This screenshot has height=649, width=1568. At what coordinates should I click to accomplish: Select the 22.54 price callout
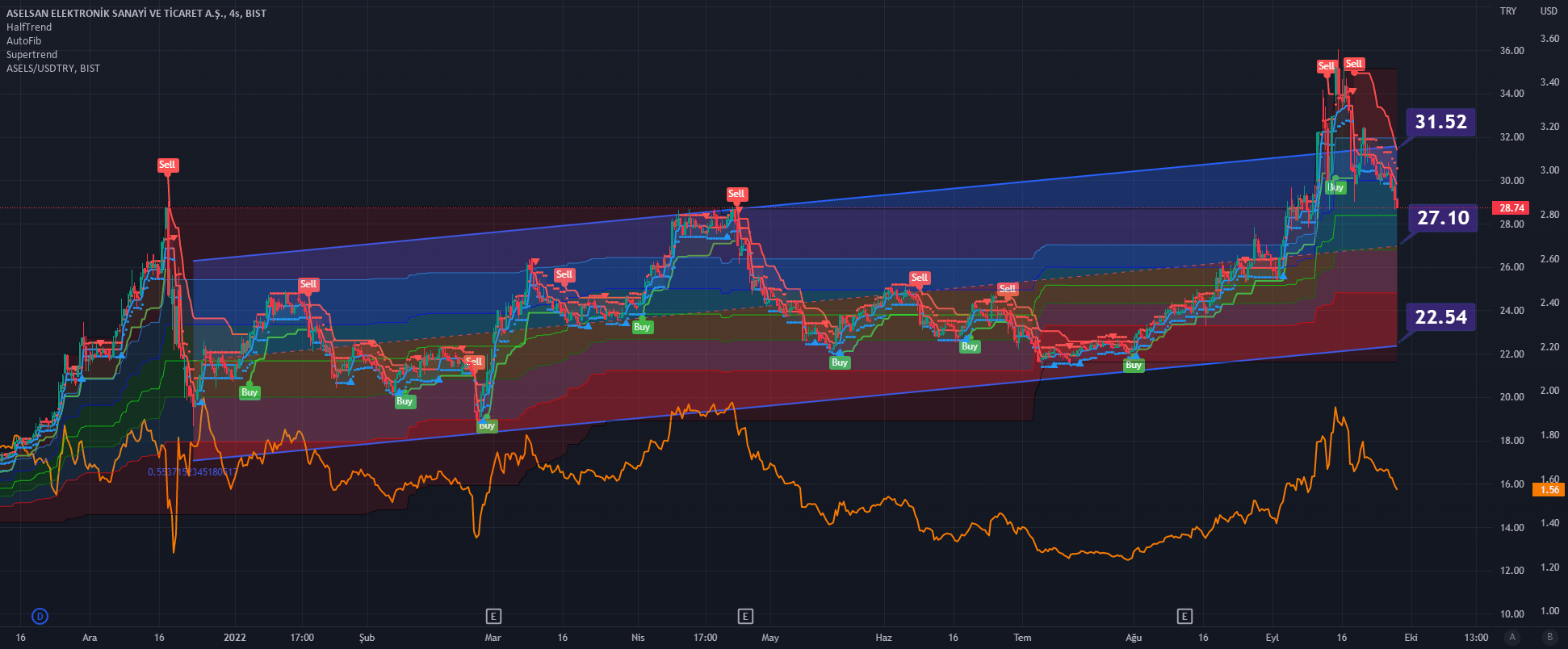tap(1440, 317)
